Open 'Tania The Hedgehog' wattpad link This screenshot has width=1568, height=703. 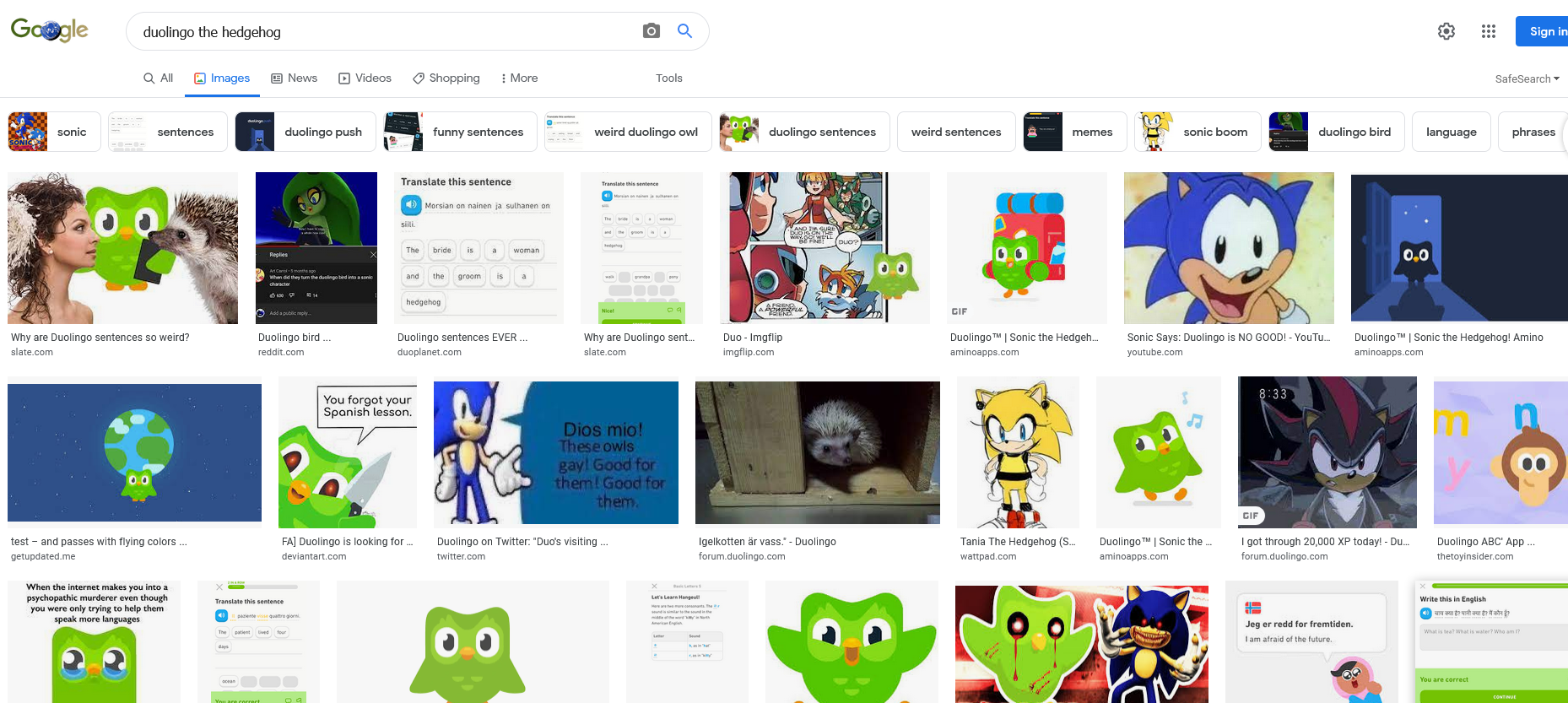[1018, 542]
